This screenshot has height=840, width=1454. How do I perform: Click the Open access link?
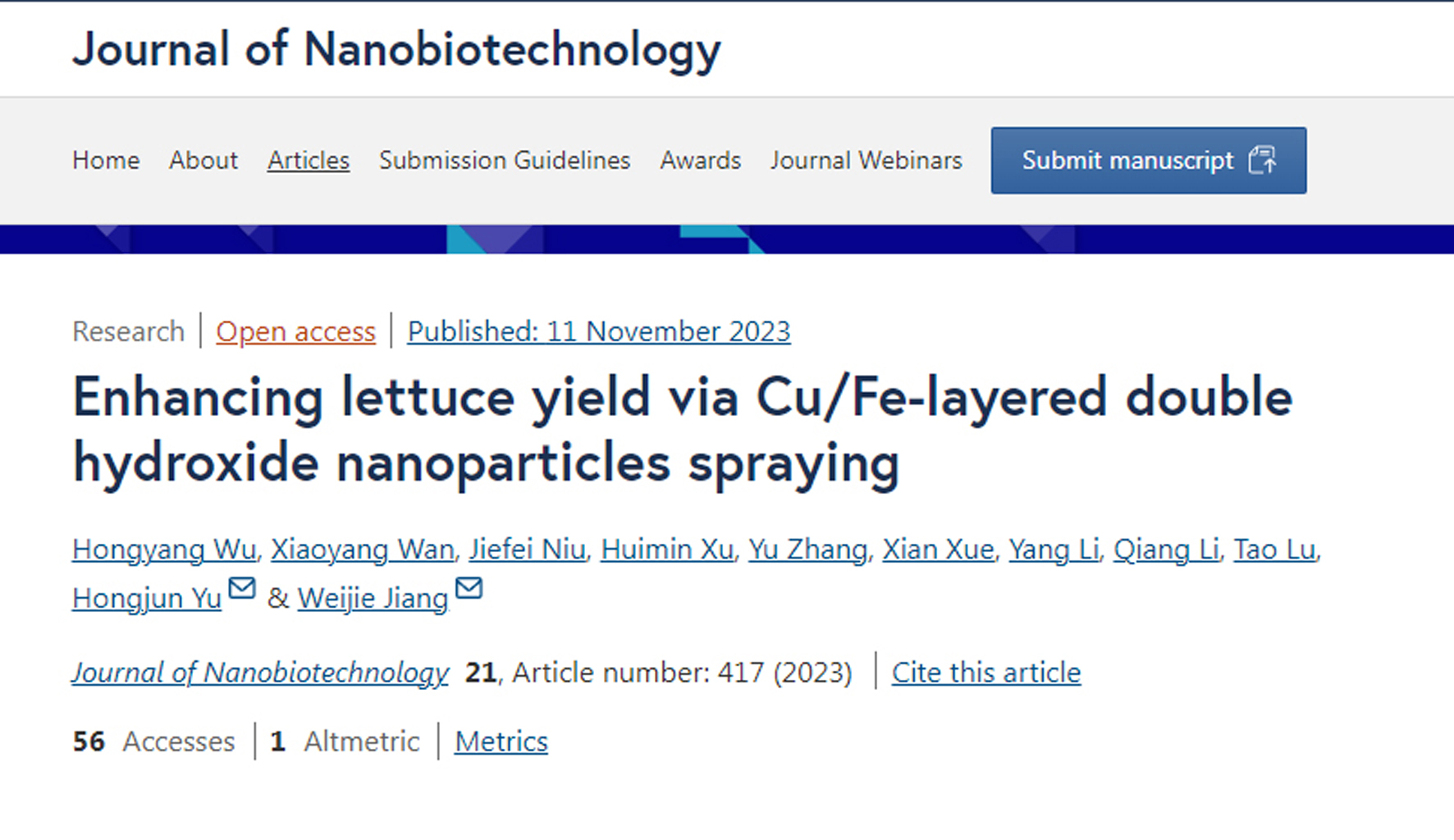click(x=295, y=331)
